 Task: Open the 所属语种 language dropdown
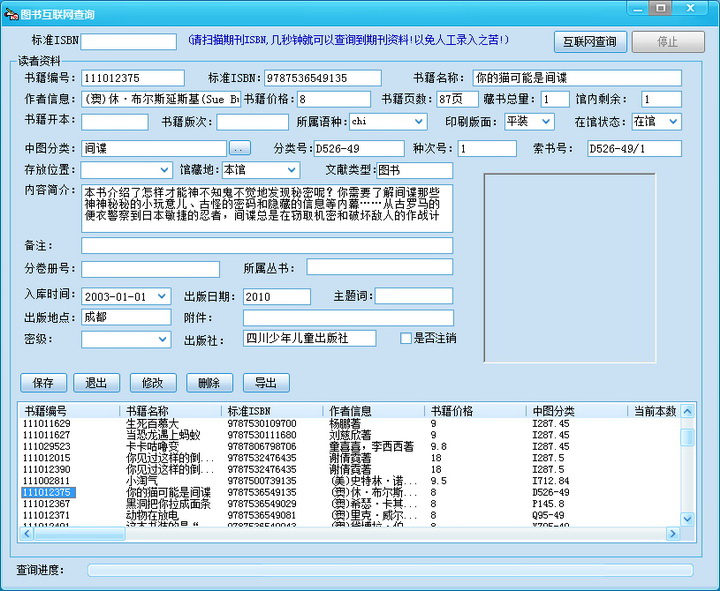pos(418,121)
